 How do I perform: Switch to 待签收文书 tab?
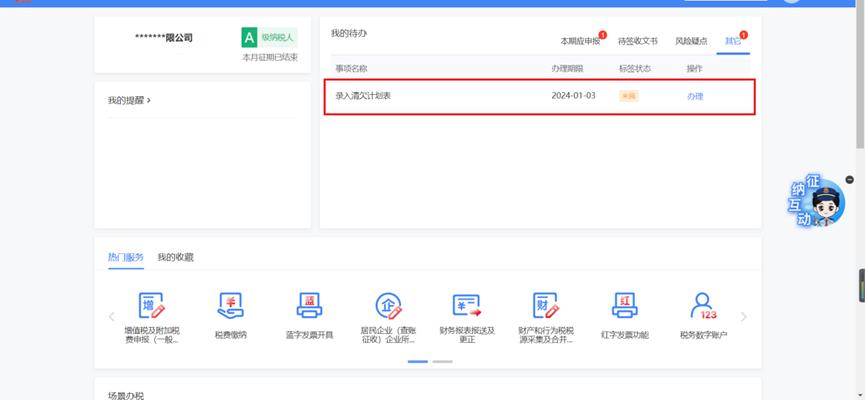pos(638,41)
